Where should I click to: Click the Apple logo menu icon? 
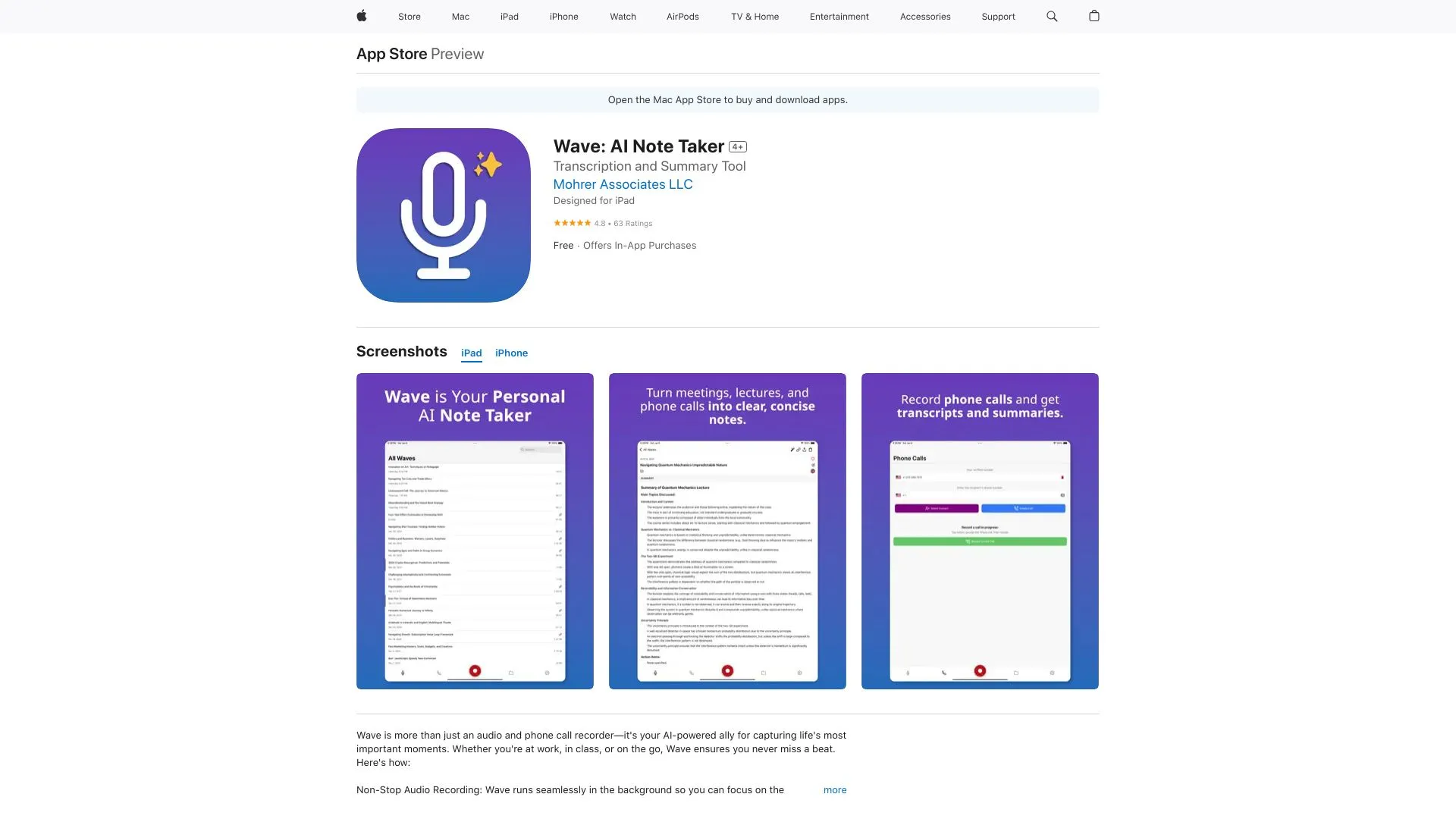(361, 16)
